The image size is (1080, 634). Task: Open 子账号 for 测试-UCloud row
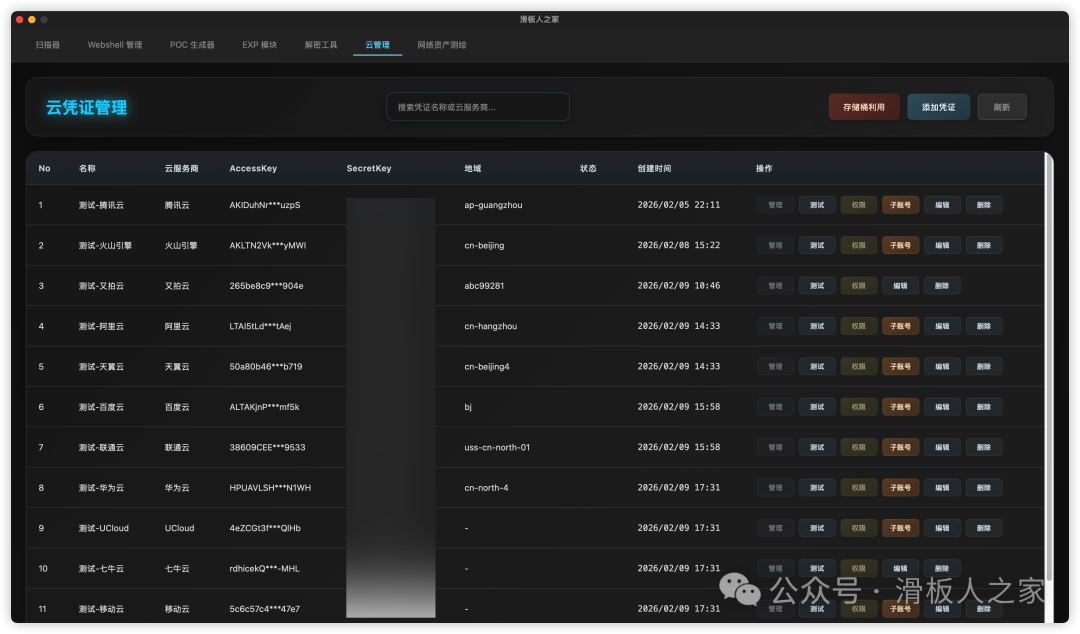[x=900, y=528]
